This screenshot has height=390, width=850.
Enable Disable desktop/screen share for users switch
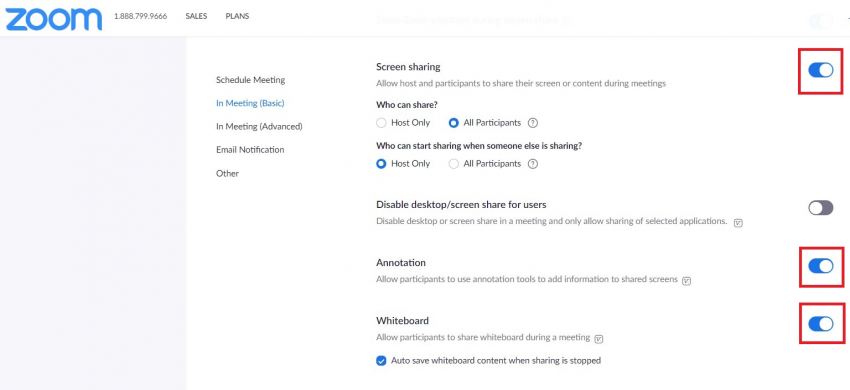click(821, 207)
